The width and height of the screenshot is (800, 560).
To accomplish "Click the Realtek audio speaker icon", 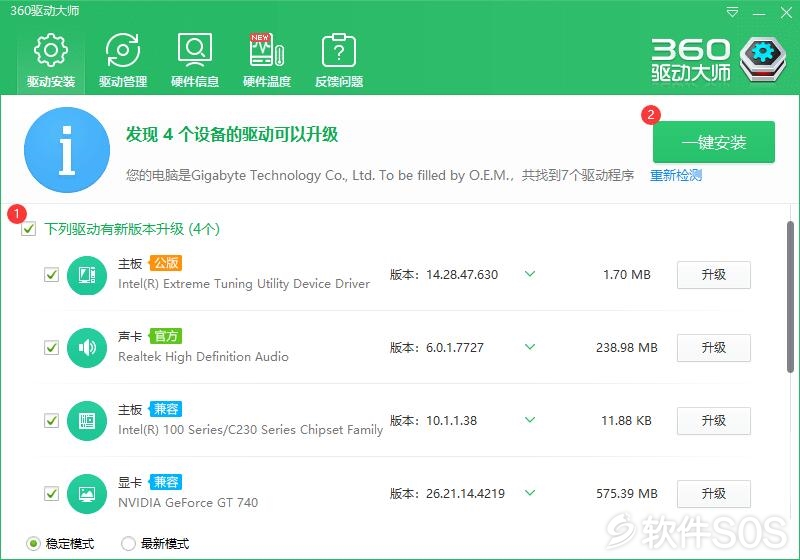I will pyautogui.click(x=87, y=348).
